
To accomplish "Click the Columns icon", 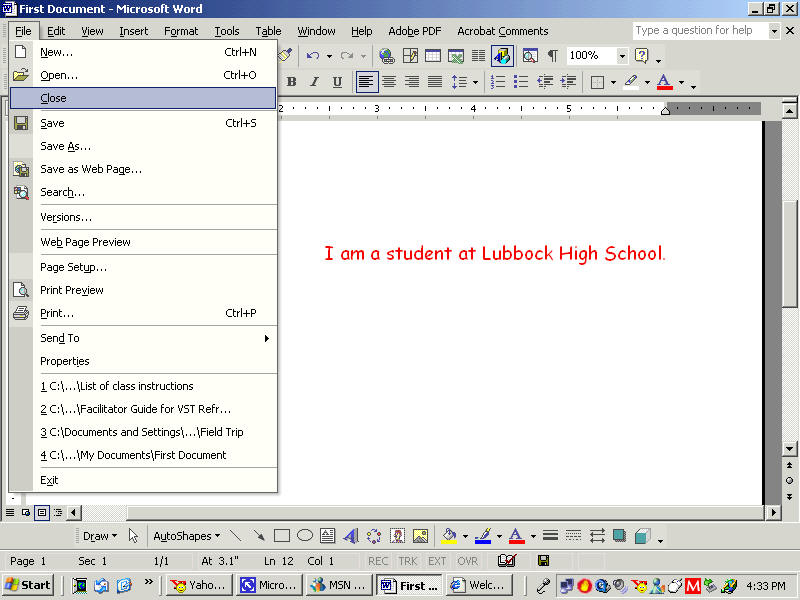I will [479, 55].
